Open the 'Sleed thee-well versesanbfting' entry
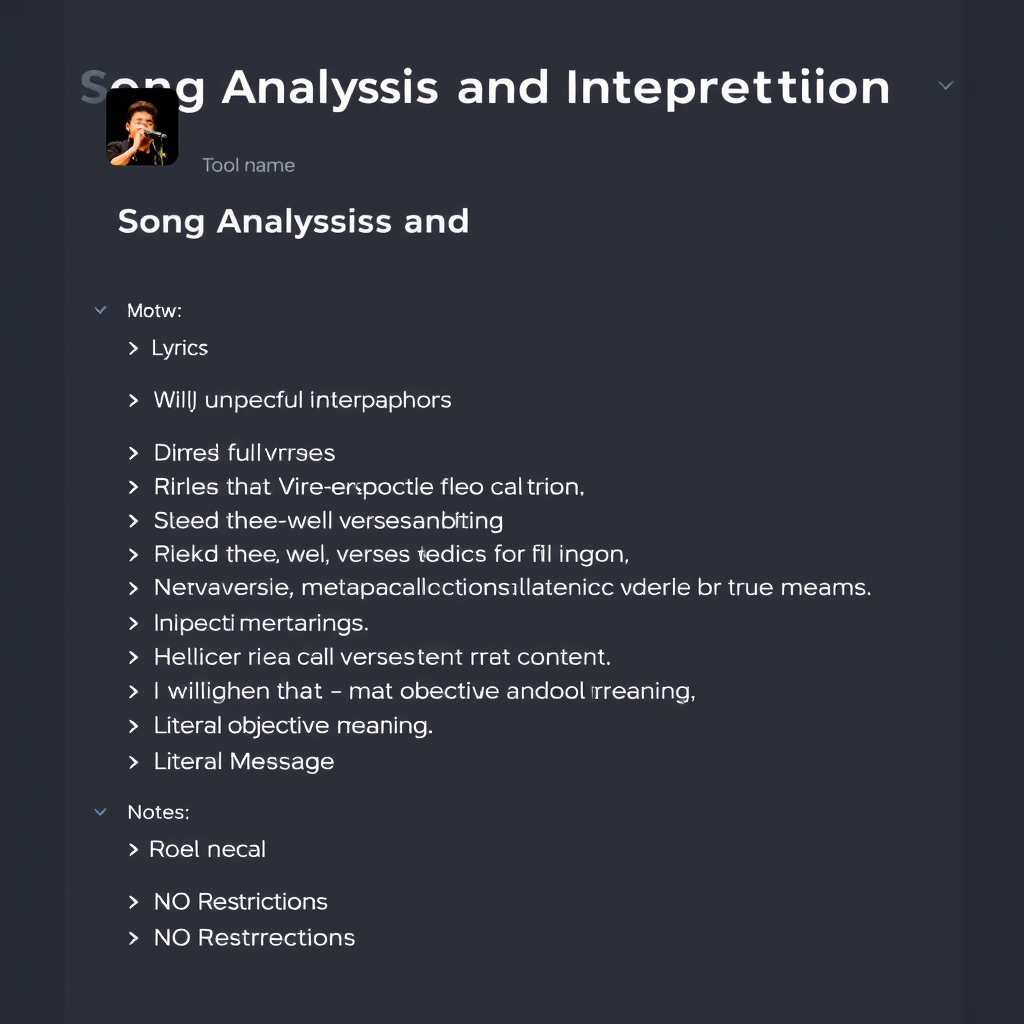 [x=328, y=520]
